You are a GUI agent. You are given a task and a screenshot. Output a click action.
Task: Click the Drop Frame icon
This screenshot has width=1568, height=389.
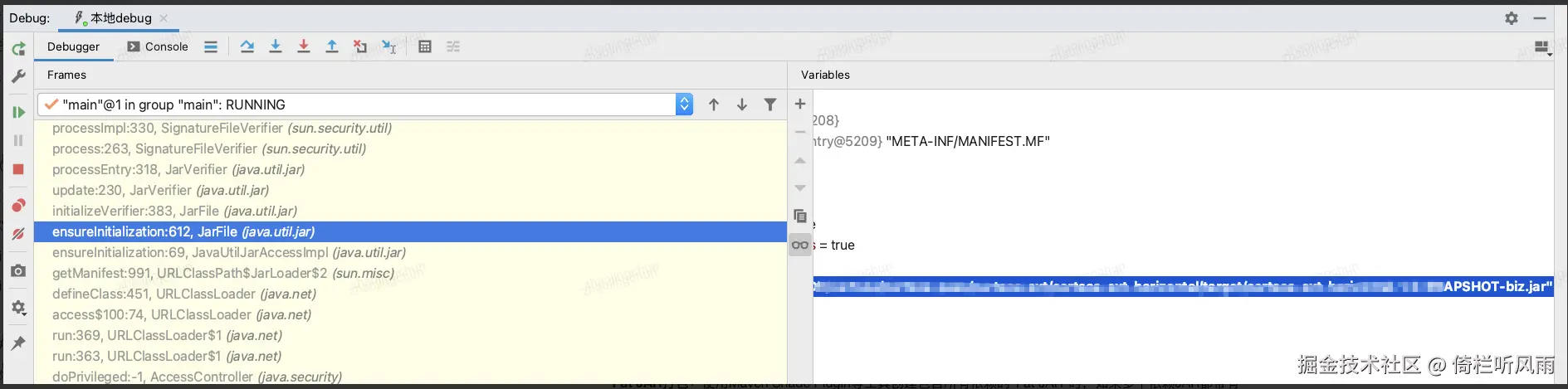(360, 46)
